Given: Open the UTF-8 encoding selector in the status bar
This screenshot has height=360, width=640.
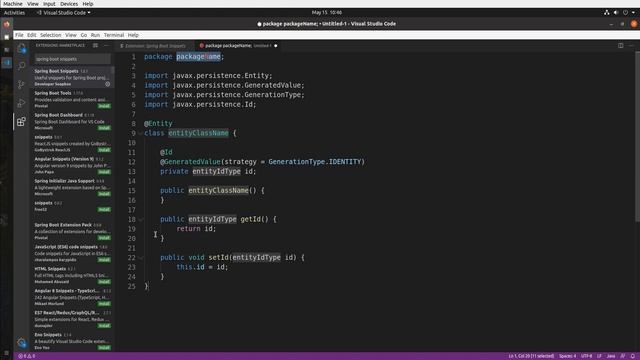Looking at the screenshot, I should click(x=587, y=356).
